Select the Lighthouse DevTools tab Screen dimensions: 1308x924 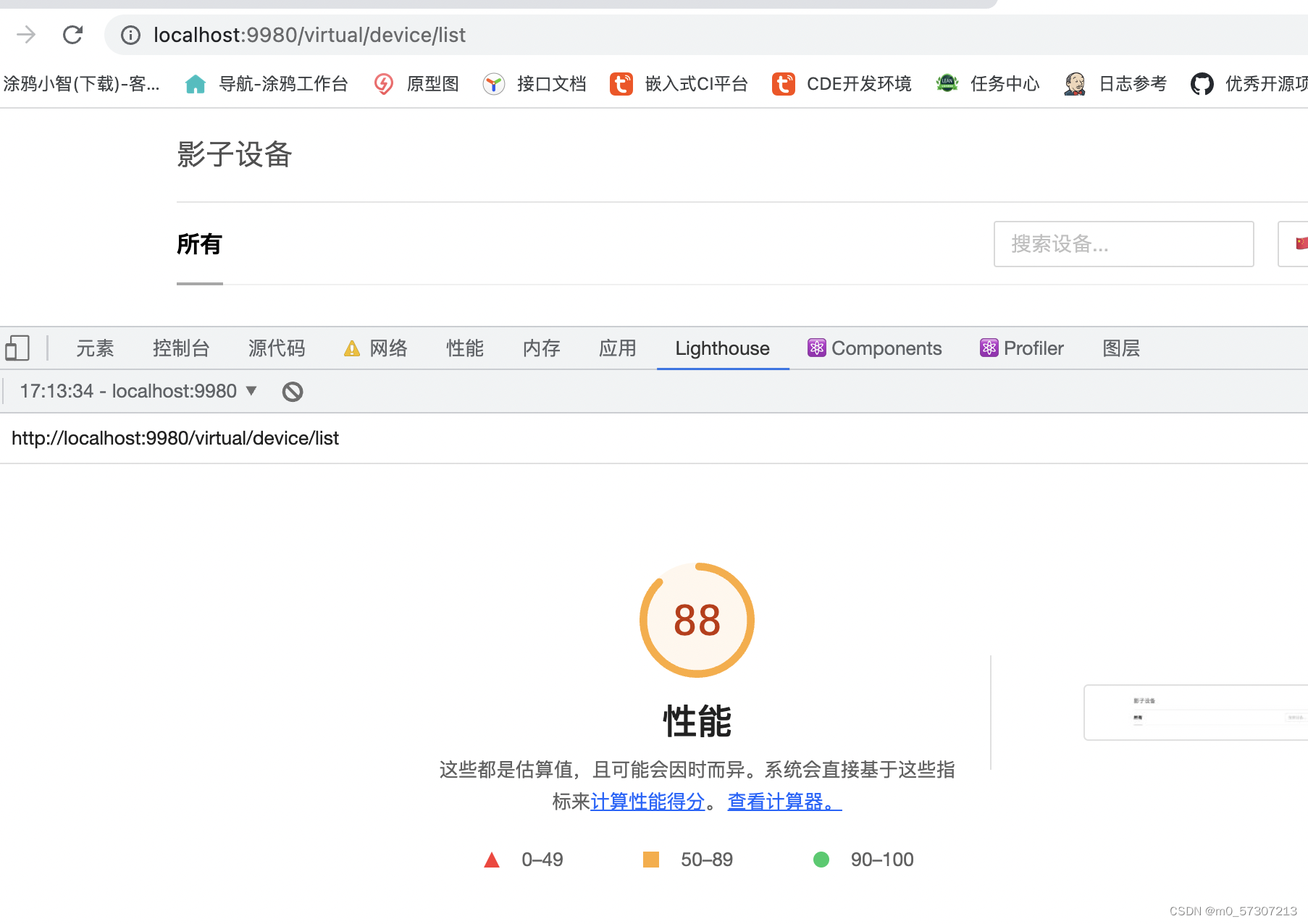click(x=723, y=348)
